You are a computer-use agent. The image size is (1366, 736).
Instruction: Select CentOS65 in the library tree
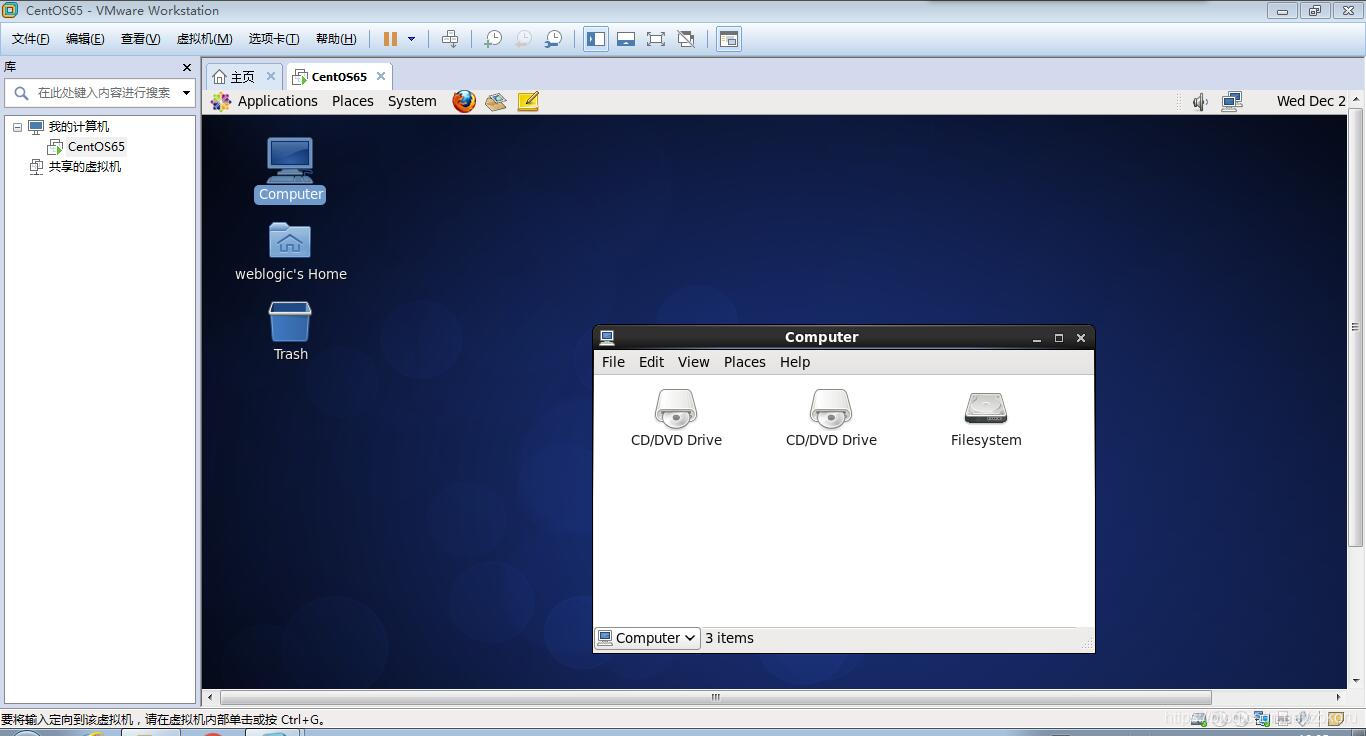click(96, 147)
